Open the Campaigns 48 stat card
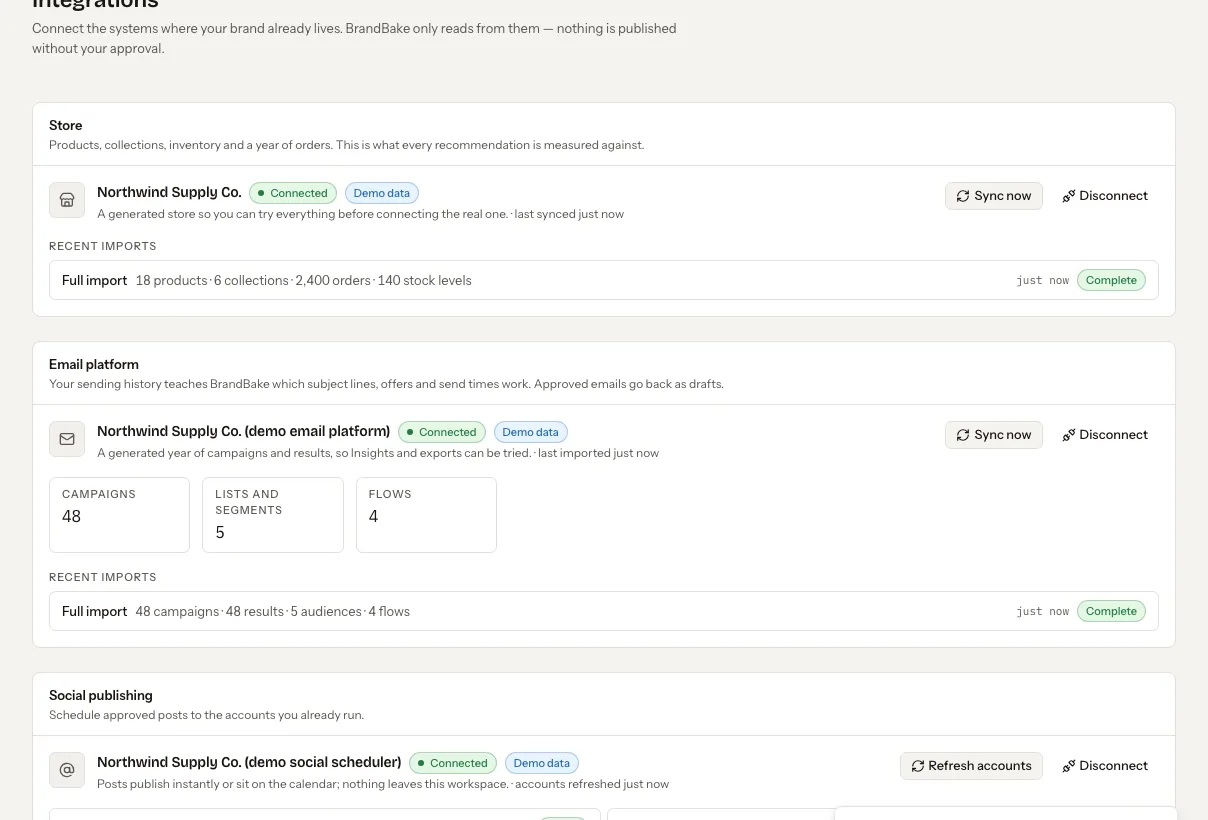The height and width of the screenshot is (820, 1208). [x=119, y=515]
